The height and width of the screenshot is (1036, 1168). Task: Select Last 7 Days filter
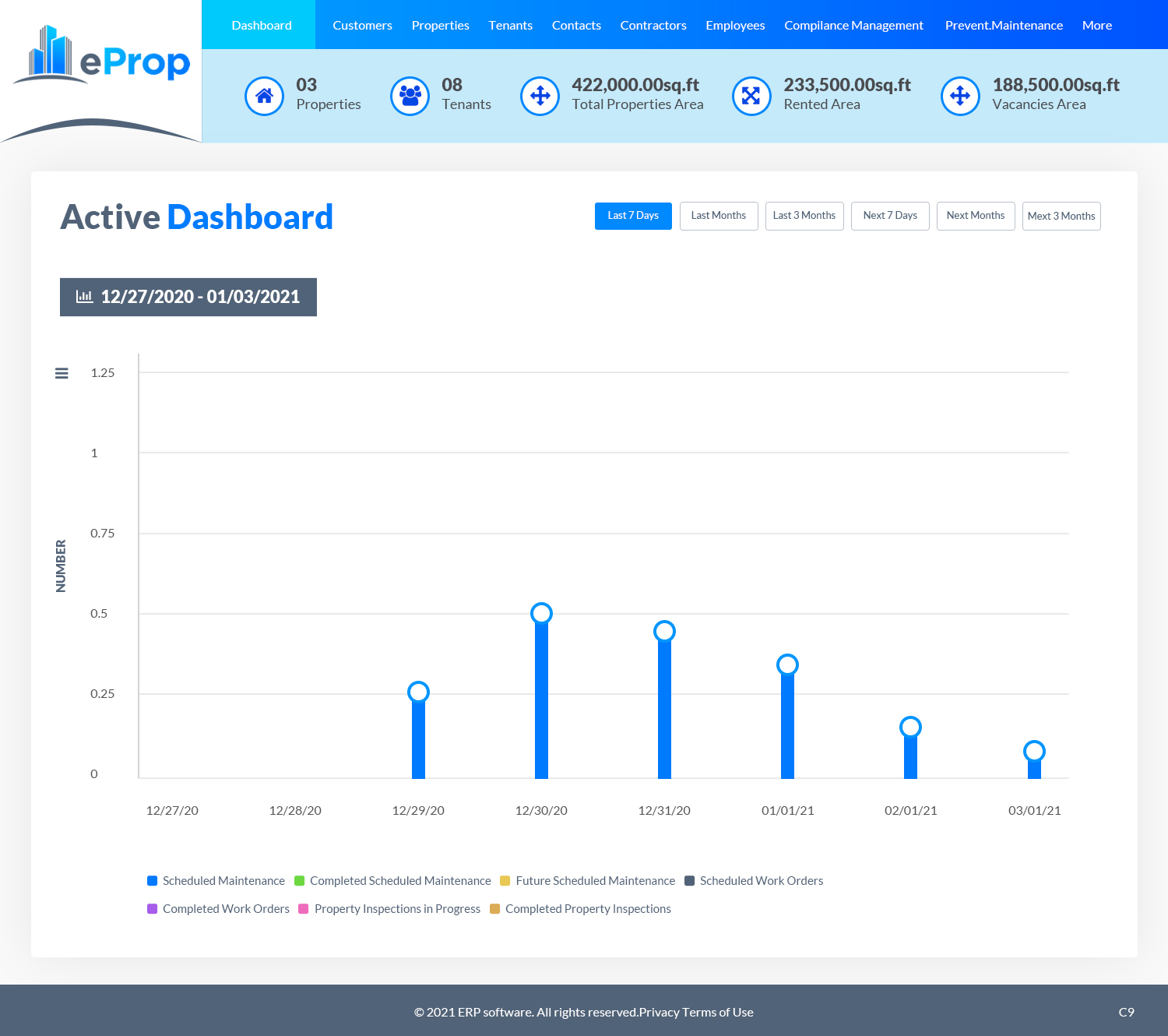633,216
